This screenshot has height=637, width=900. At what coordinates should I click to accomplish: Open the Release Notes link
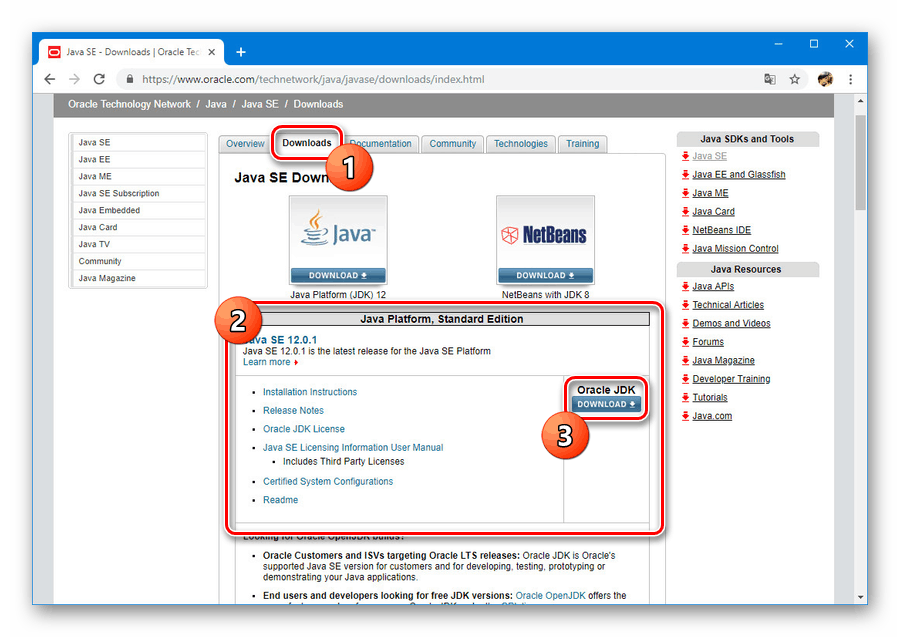coord(293,410)
